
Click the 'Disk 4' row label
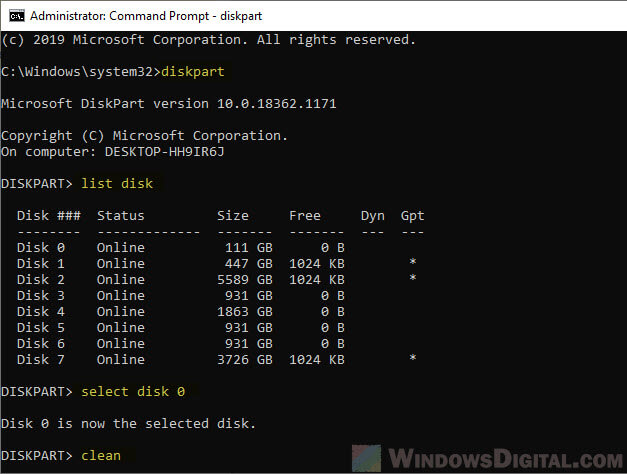tap(41, 312)
